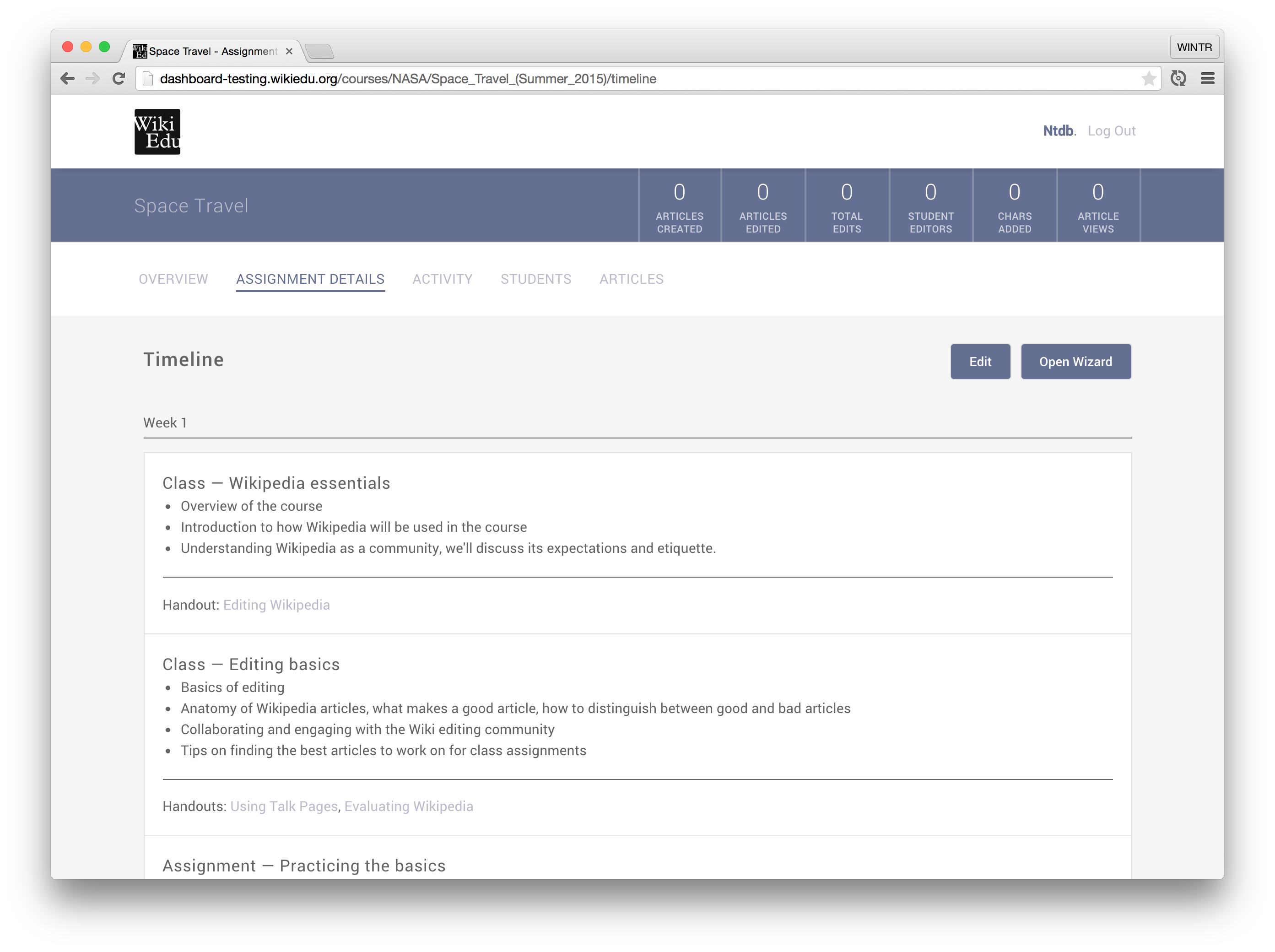Open a new browser tab
The width and height of the screenshot is (1275, 952).
point(319,52)
